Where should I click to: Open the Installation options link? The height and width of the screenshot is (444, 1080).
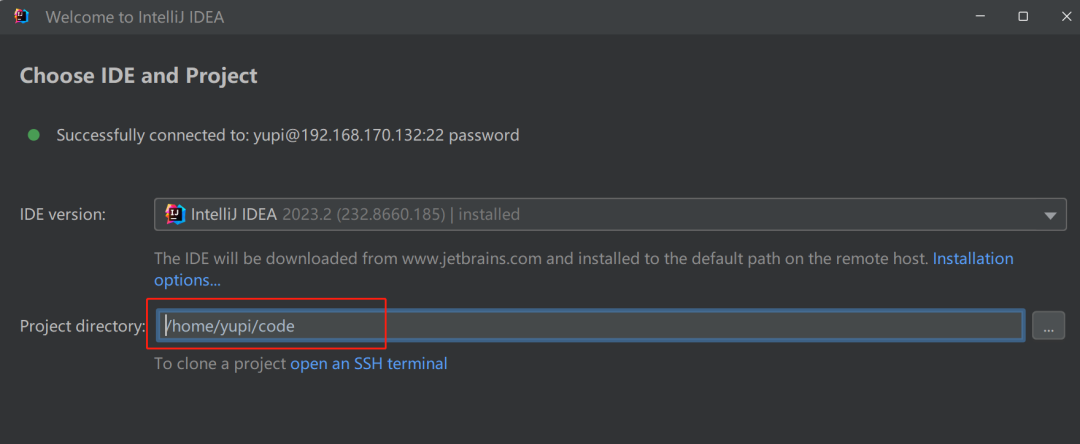tap(972, 259)
